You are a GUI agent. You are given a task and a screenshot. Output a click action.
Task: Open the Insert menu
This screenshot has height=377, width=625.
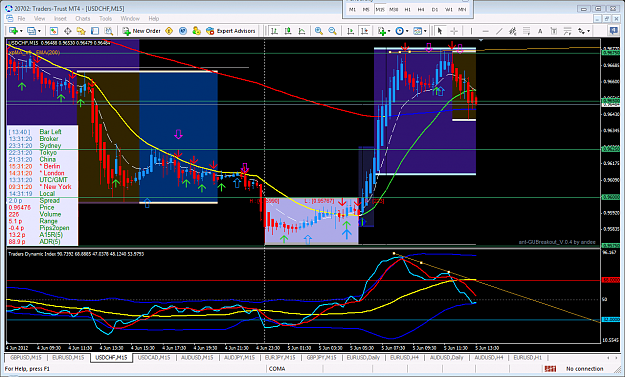[60, 18]
